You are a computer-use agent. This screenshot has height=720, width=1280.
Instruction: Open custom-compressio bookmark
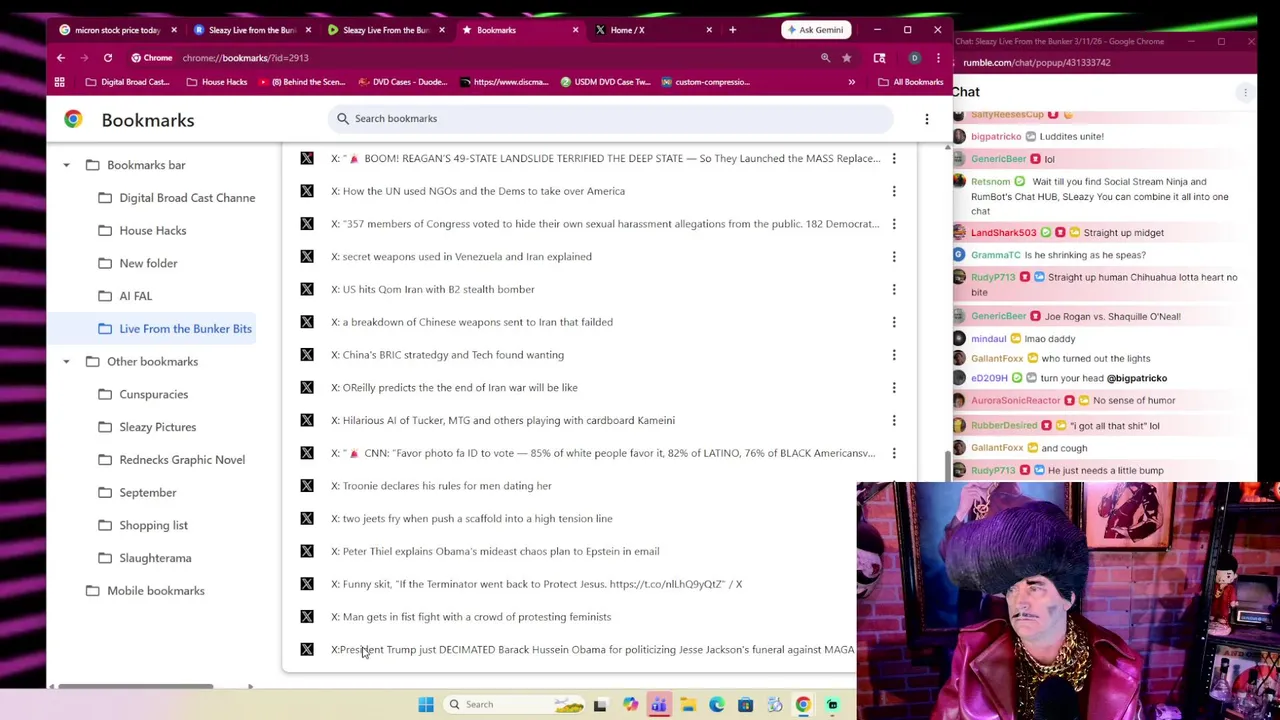tap(706, 82)
